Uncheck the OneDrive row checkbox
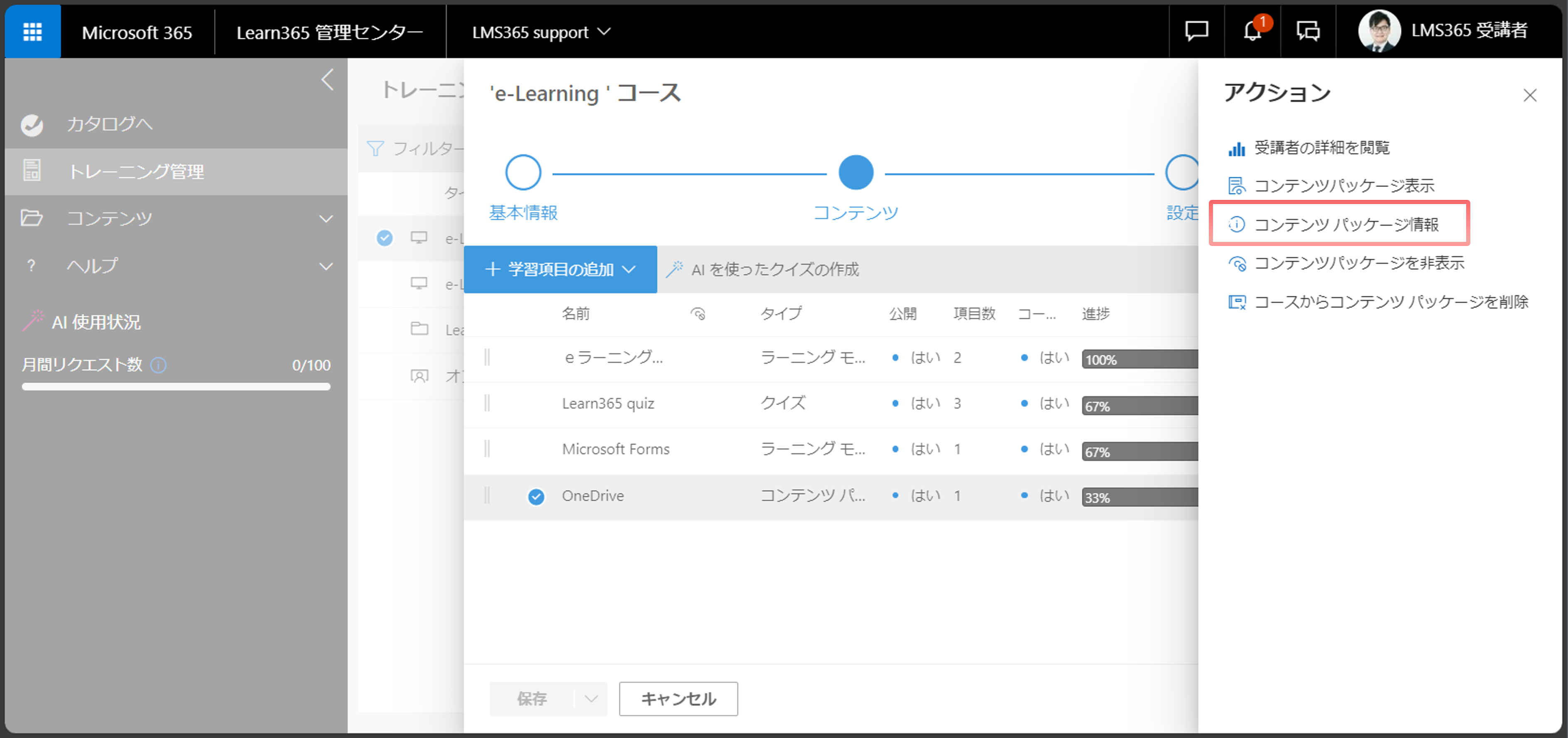This screenshot has height=738, width=1568. pyautogui.click(x=536, y=497)
